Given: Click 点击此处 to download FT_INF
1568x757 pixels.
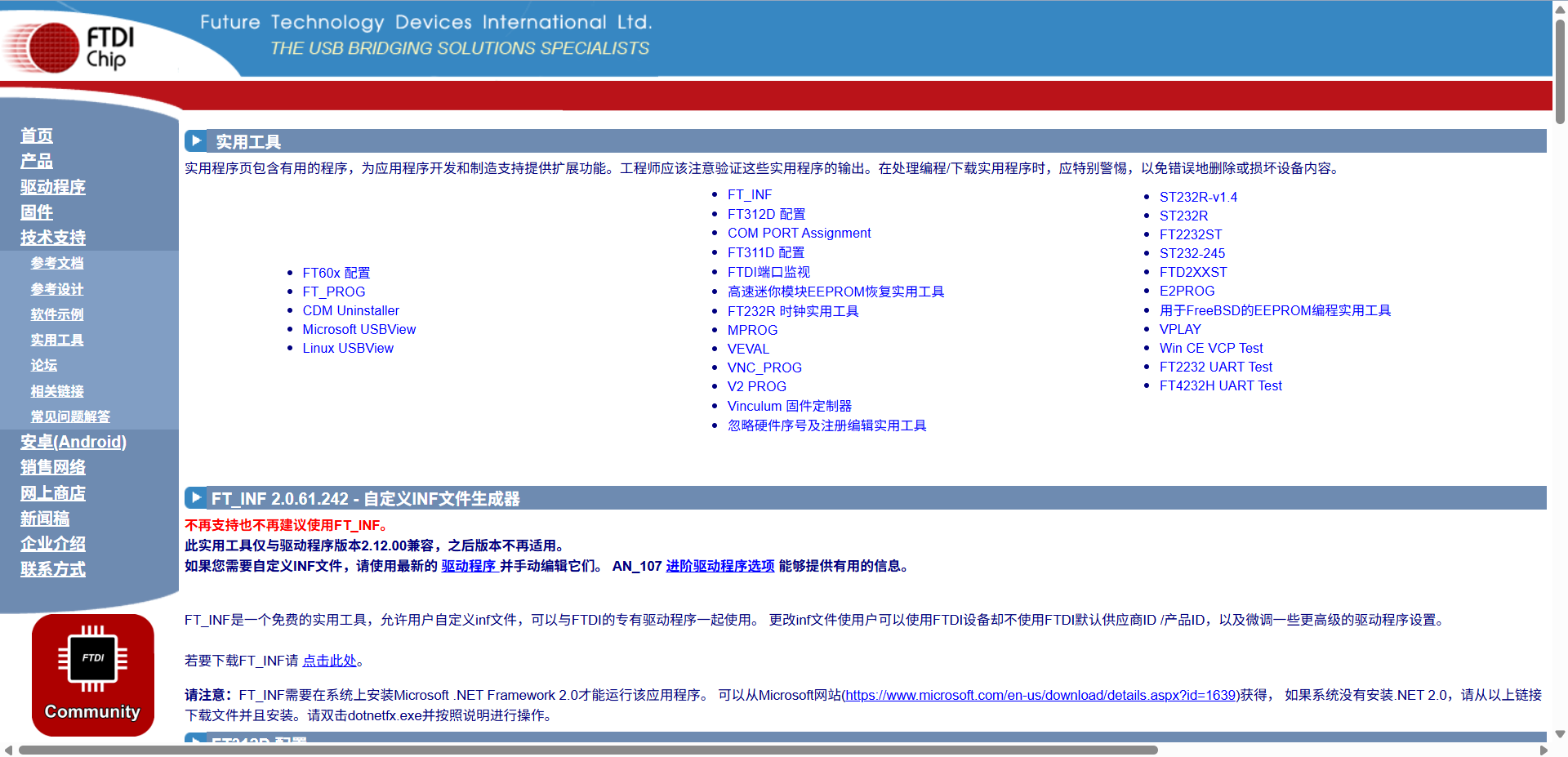Looking at the screenshot, I should [x=330, y=661].
